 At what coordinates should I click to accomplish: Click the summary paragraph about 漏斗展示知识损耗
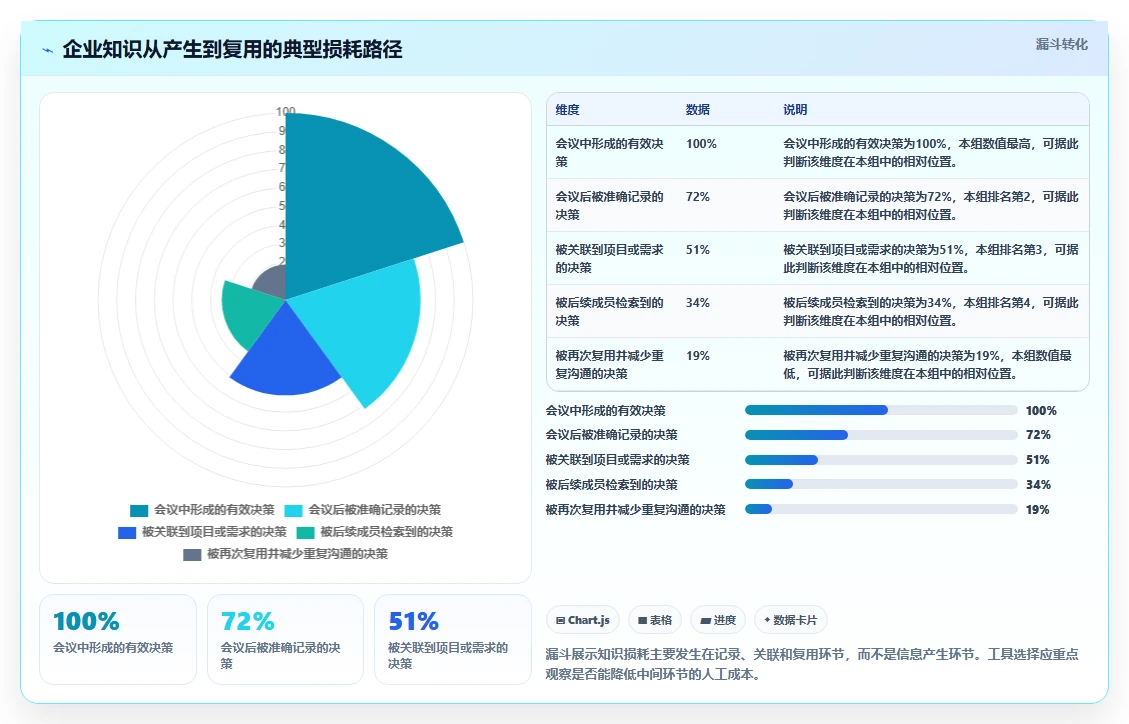(811, 664)
